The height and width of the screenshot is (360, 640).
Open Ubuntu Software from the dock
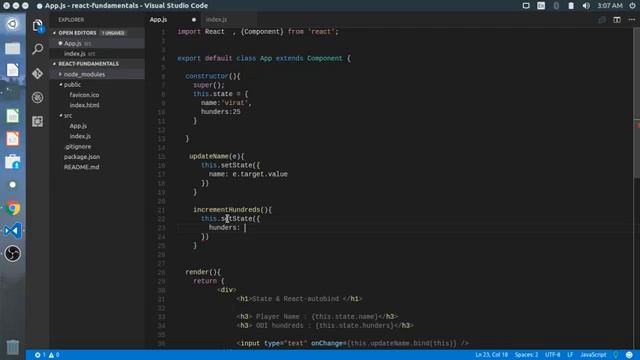tap(13, 162)
